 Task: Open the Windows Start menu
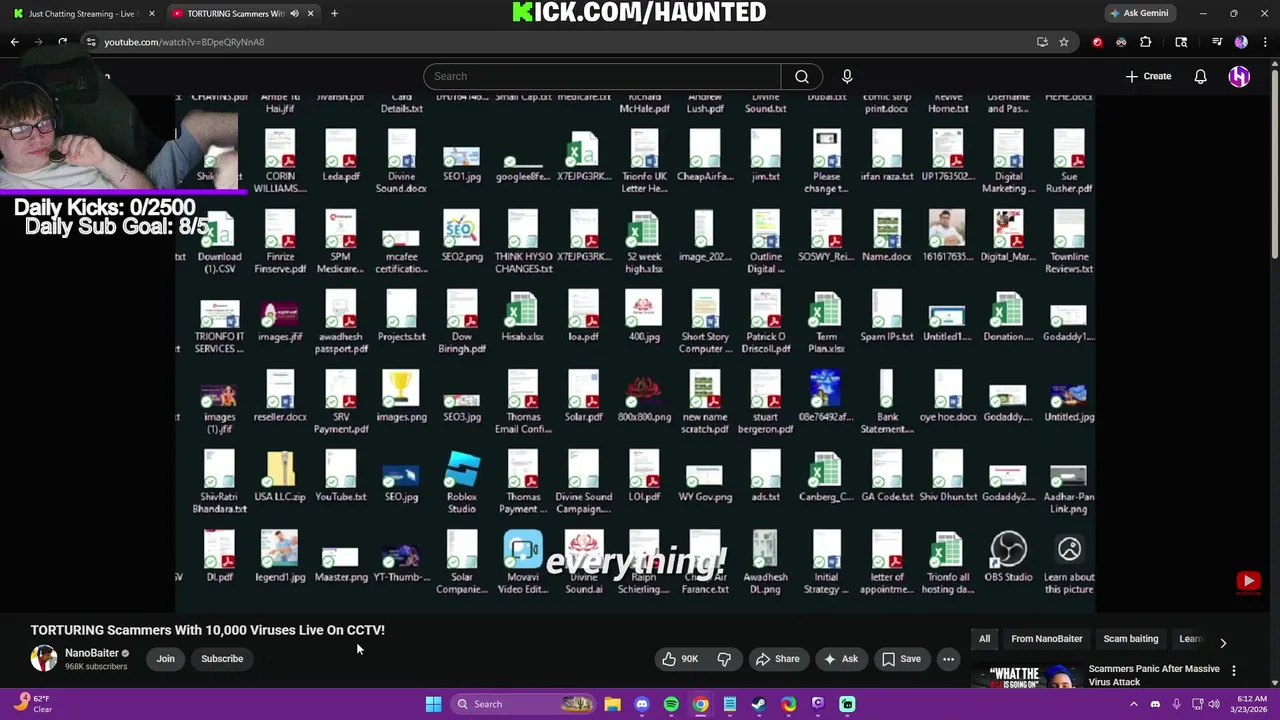tap(433, 704)
